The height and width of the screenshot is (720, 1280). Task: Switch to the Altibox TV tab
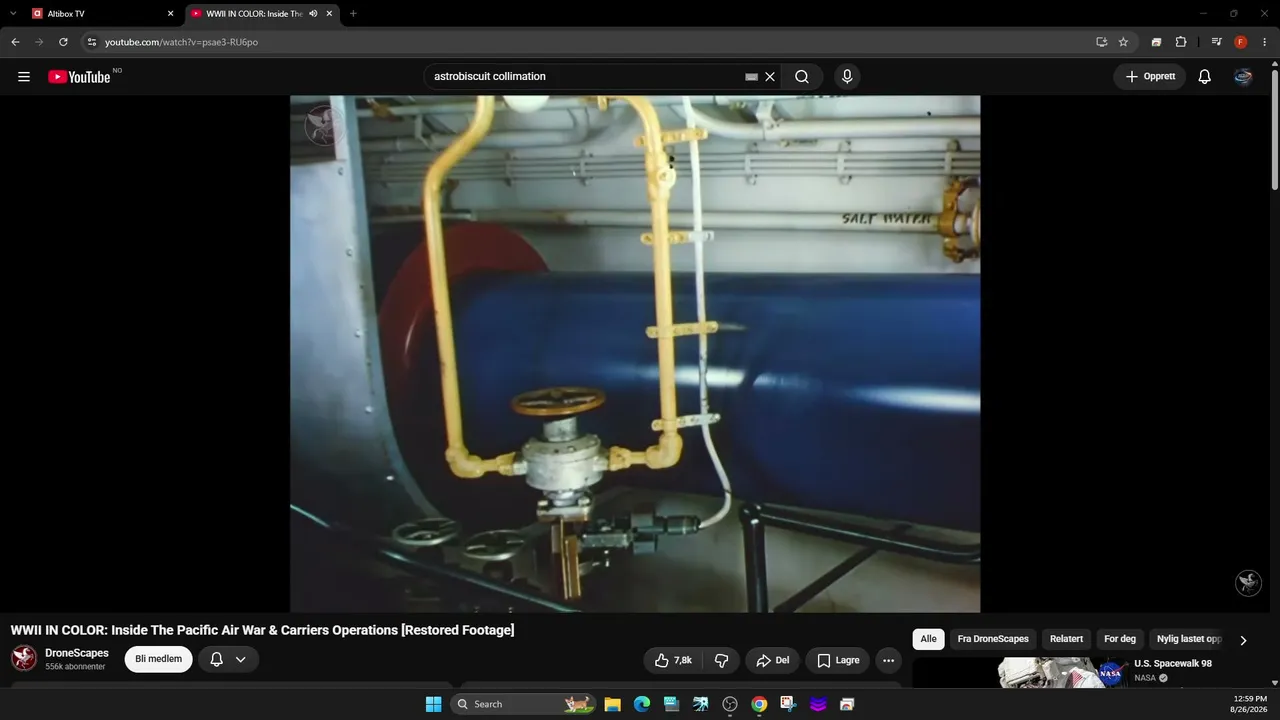[x=100, y=14]
